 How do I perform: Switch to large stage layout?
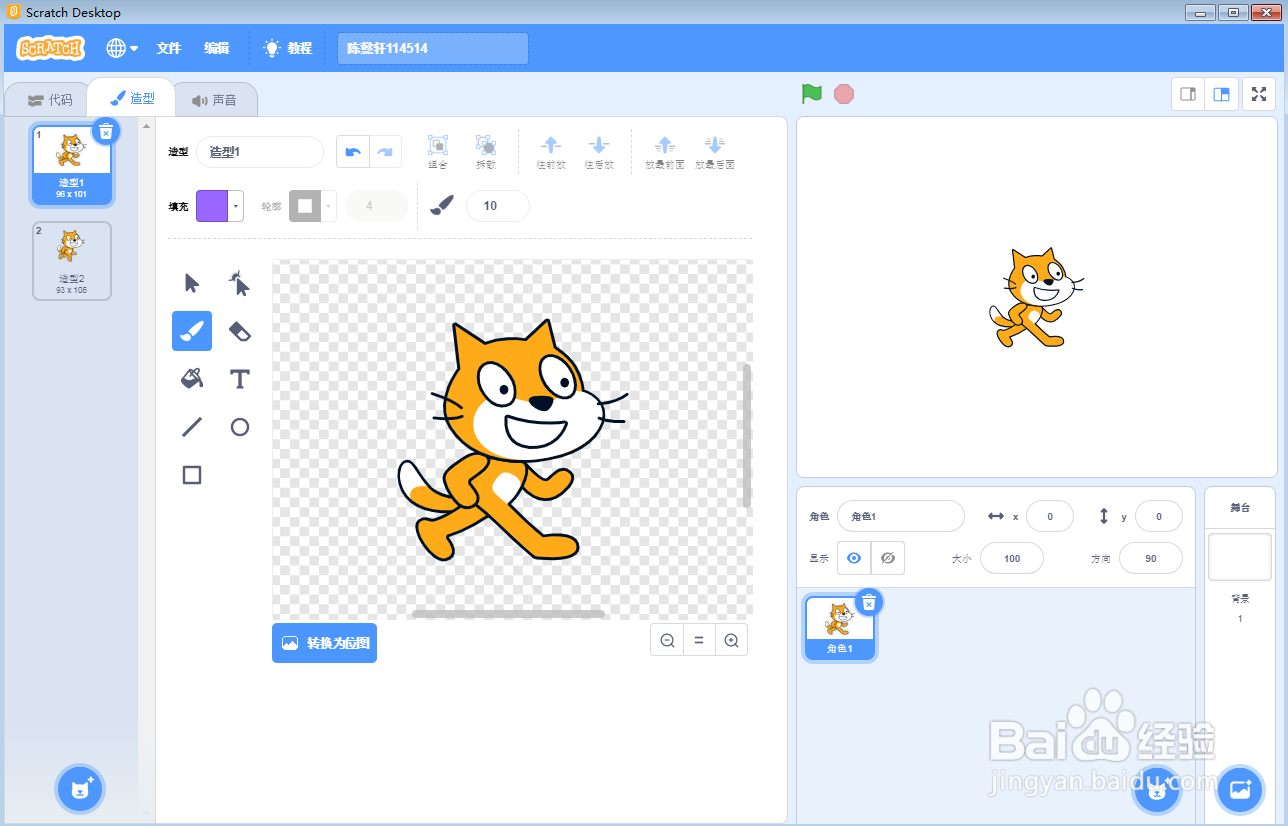click(1221, 94)
